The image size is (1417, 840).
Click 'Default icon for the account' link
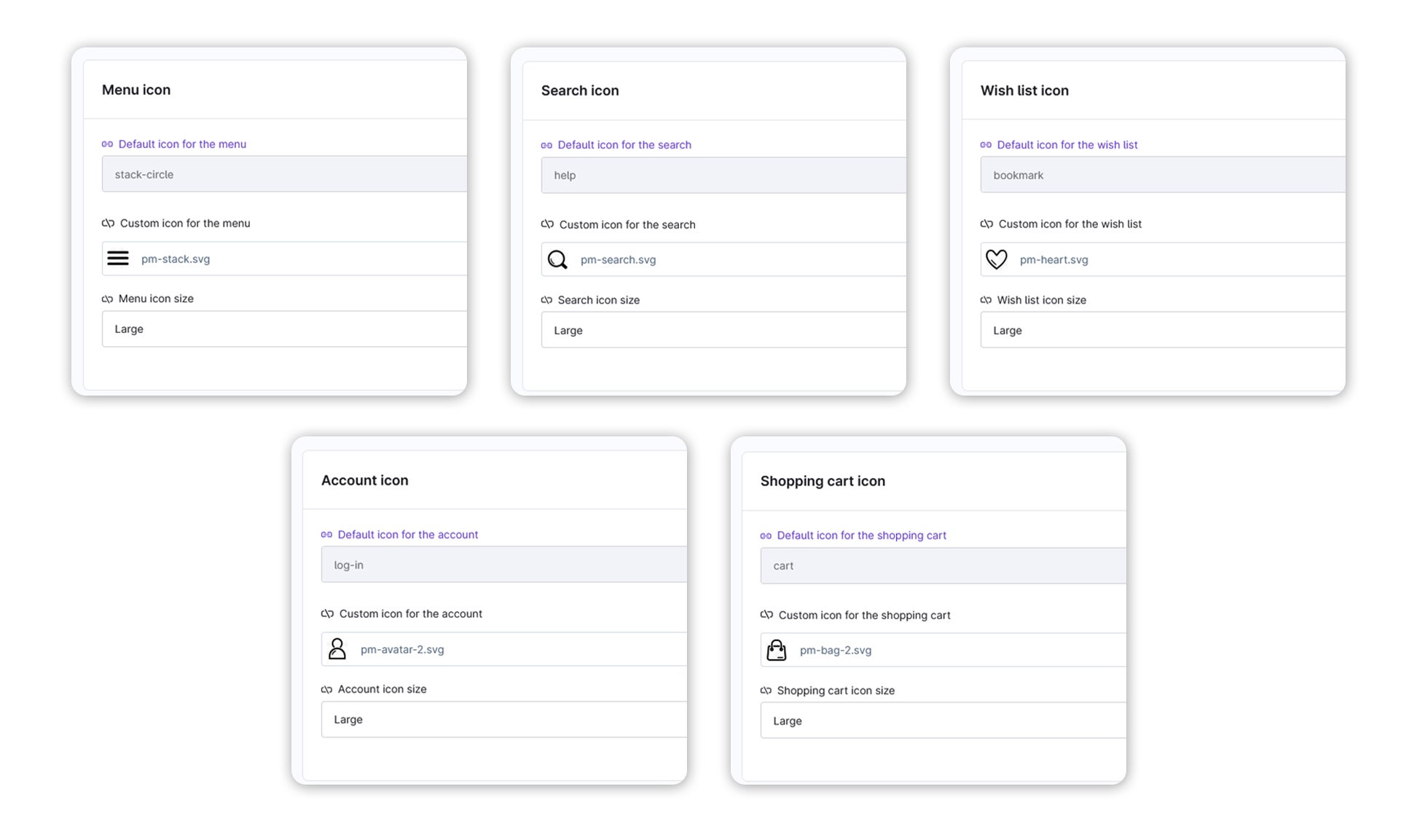pyautogui.click(x=407, y=535)
